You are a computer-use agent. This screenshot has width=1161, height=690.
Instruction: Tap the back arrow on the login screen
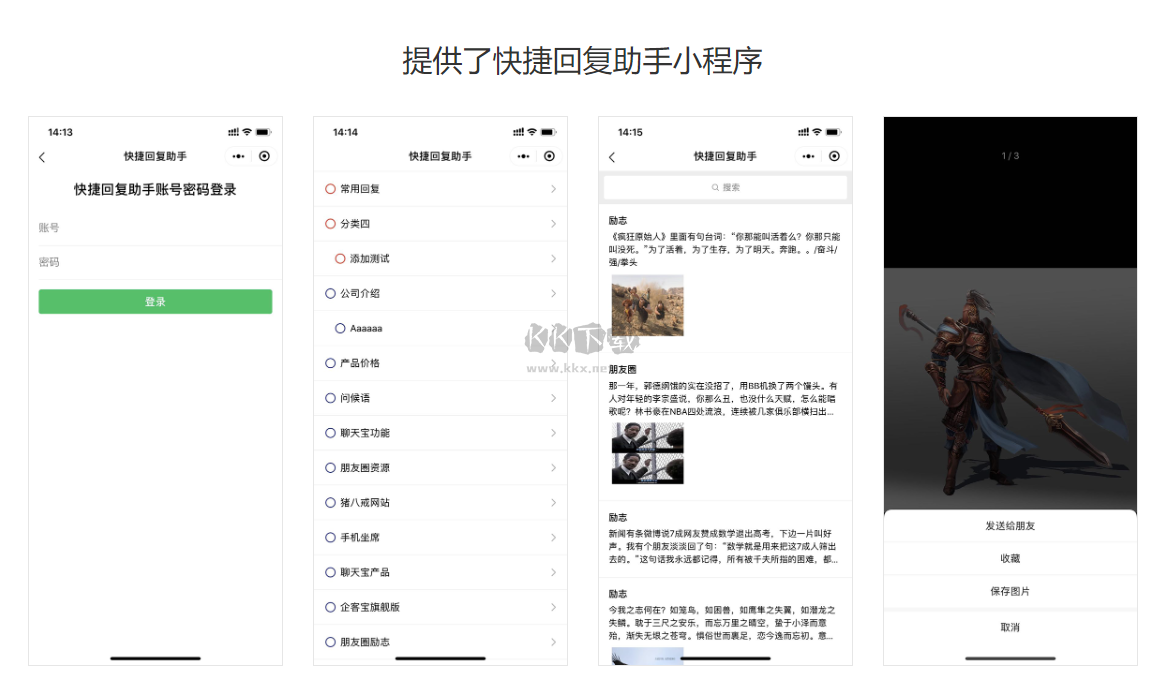coord(43,157)
